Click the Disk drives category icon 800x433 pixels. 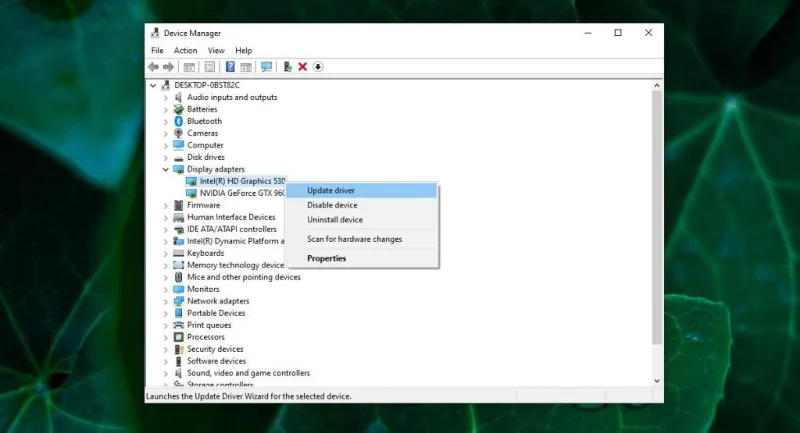pos(179,158)
